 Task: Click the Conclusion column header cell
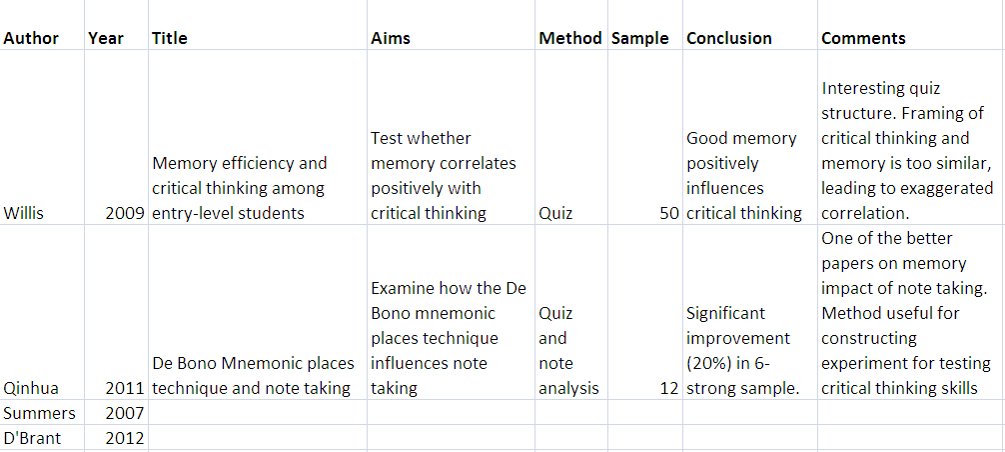tap(729, 38)
